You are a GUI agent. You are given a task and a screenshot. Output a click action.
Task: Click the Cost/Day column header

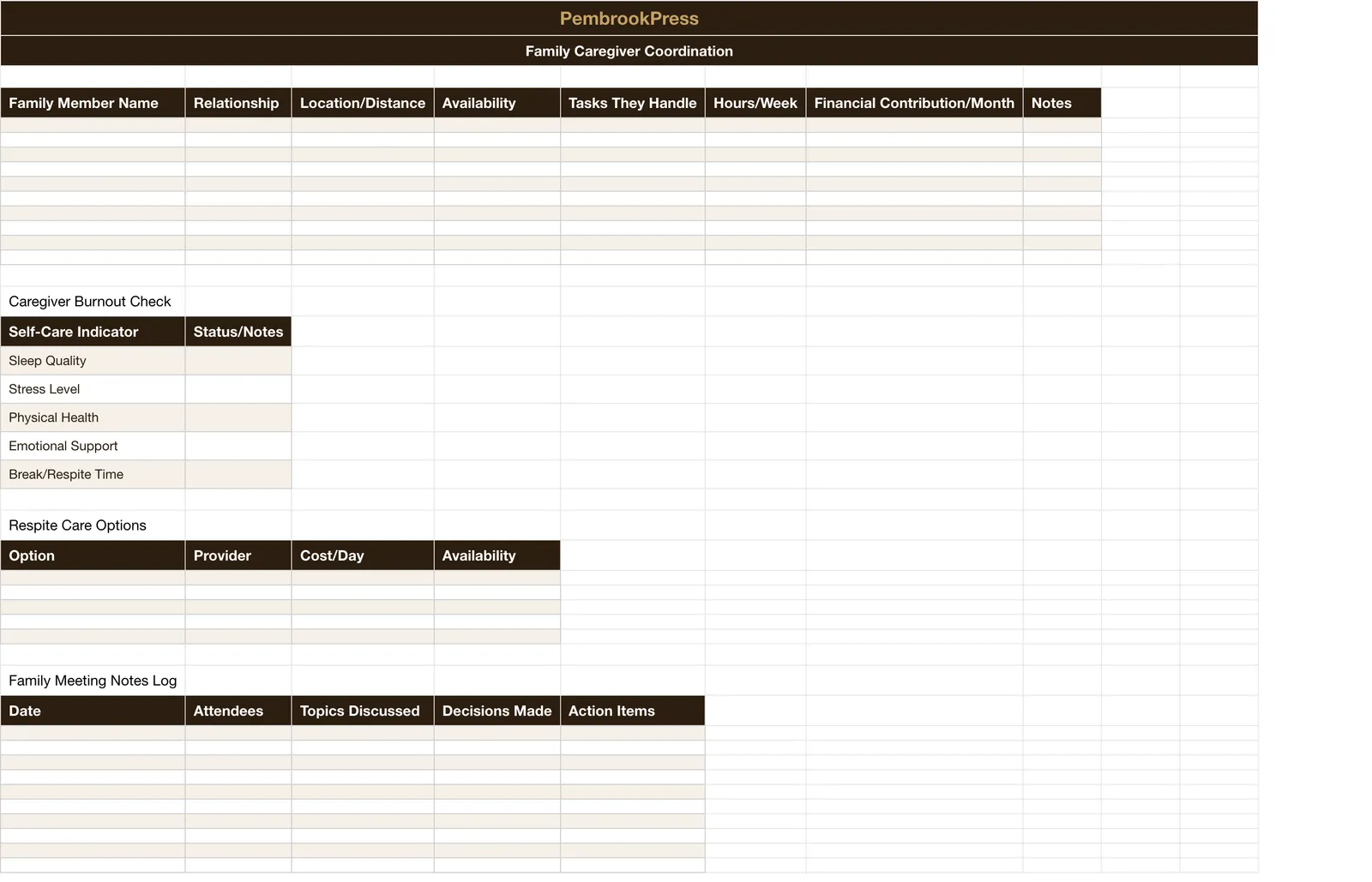[x=363, y=555]
